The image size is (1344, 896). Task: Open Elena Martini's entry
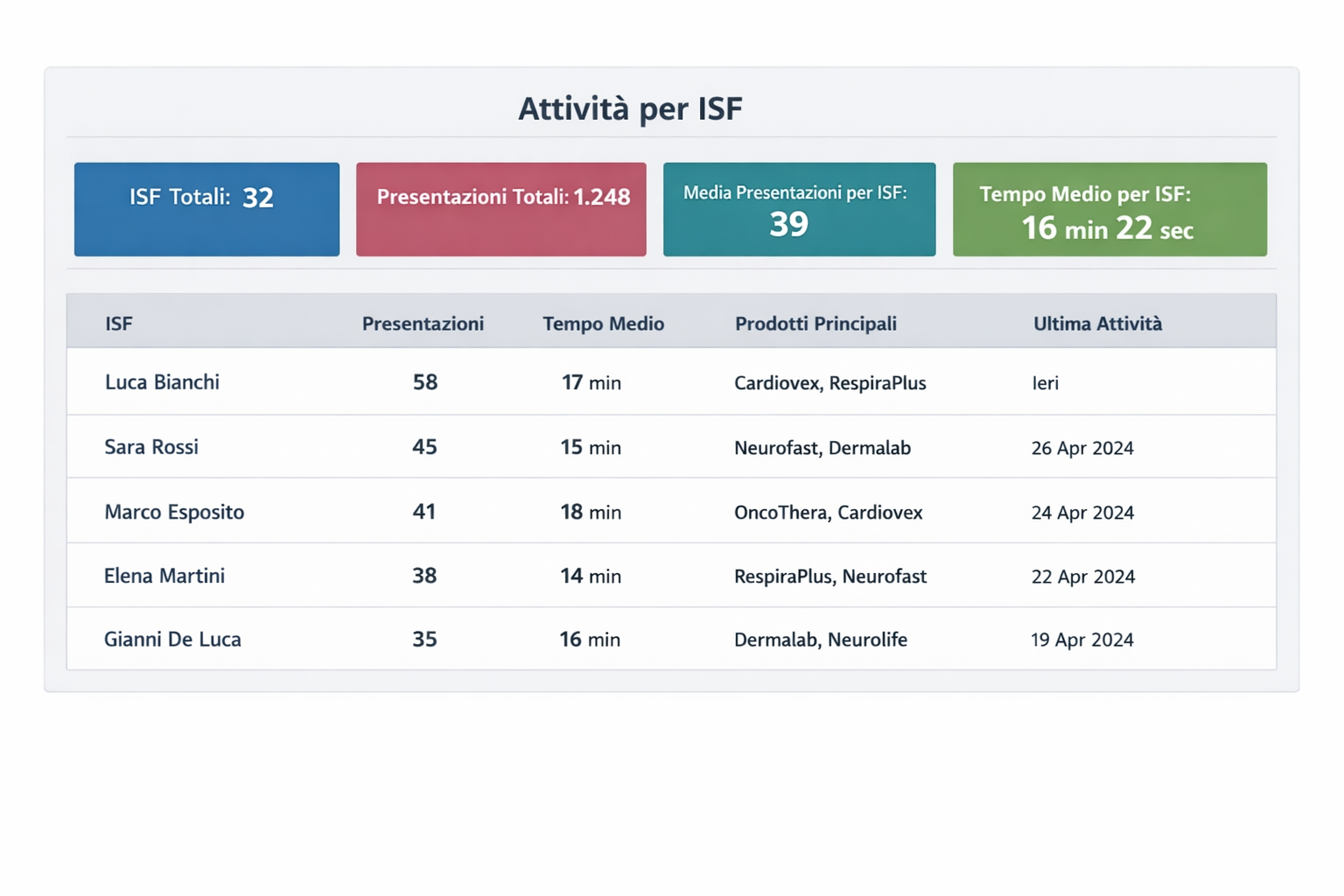(x=164, y=576)
